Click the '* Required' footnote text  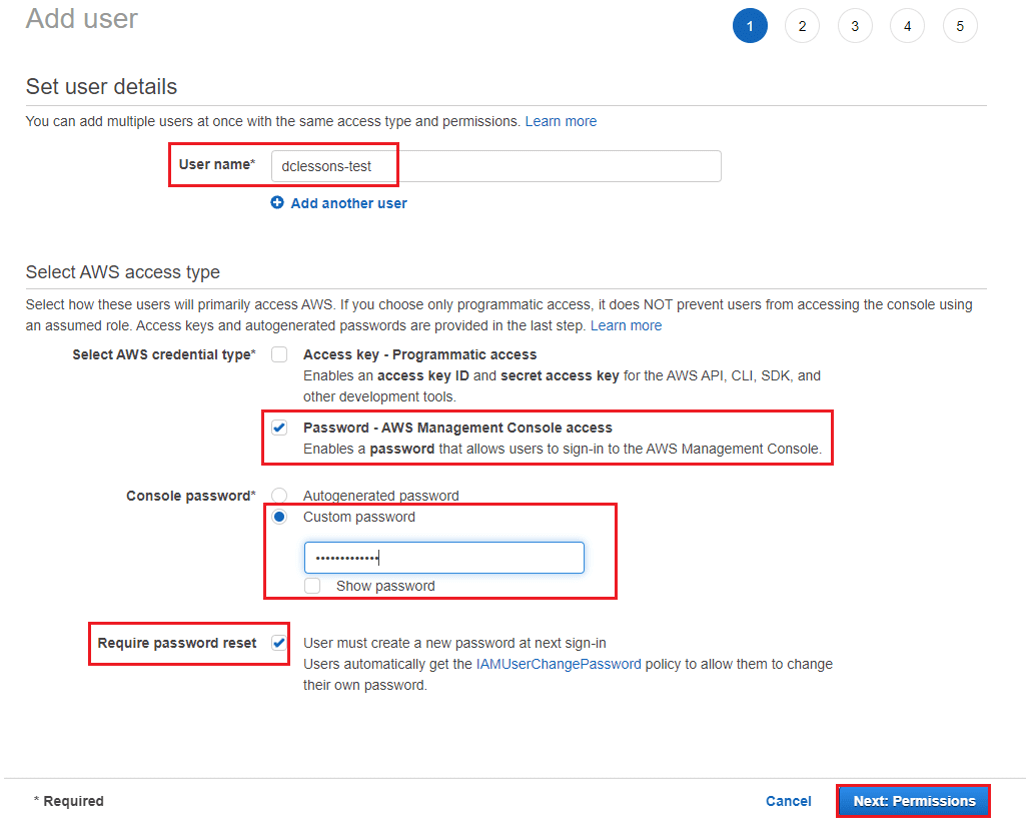pos(69,801)
